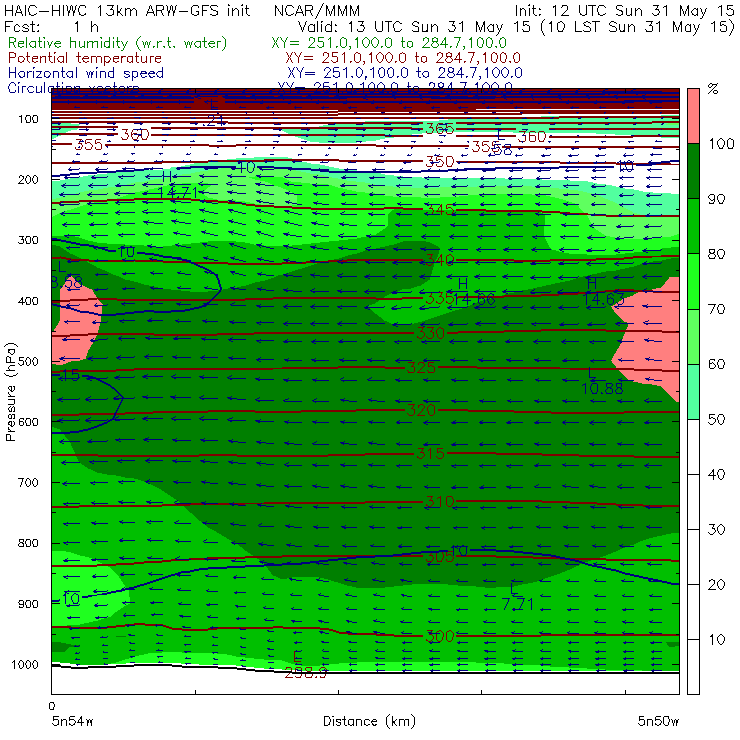Click the white 40–50% colorbar segment
Image resolution: width=740 pixels, height=740 pixels.
693,447
